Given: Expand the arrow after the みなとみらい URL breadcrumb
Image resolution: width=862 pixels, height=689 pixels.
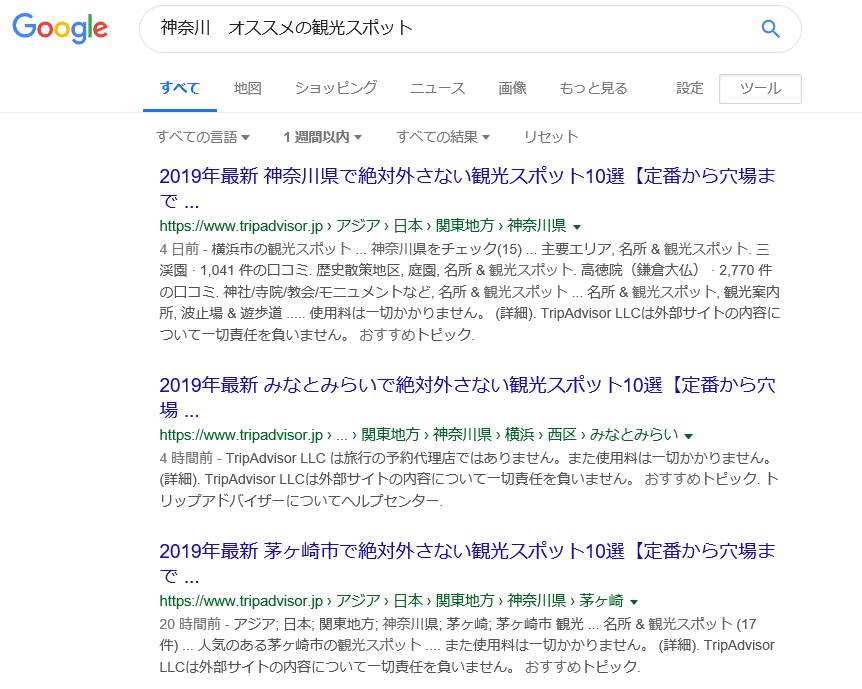Looking at the screenshot, I should [x=688, y=436].
